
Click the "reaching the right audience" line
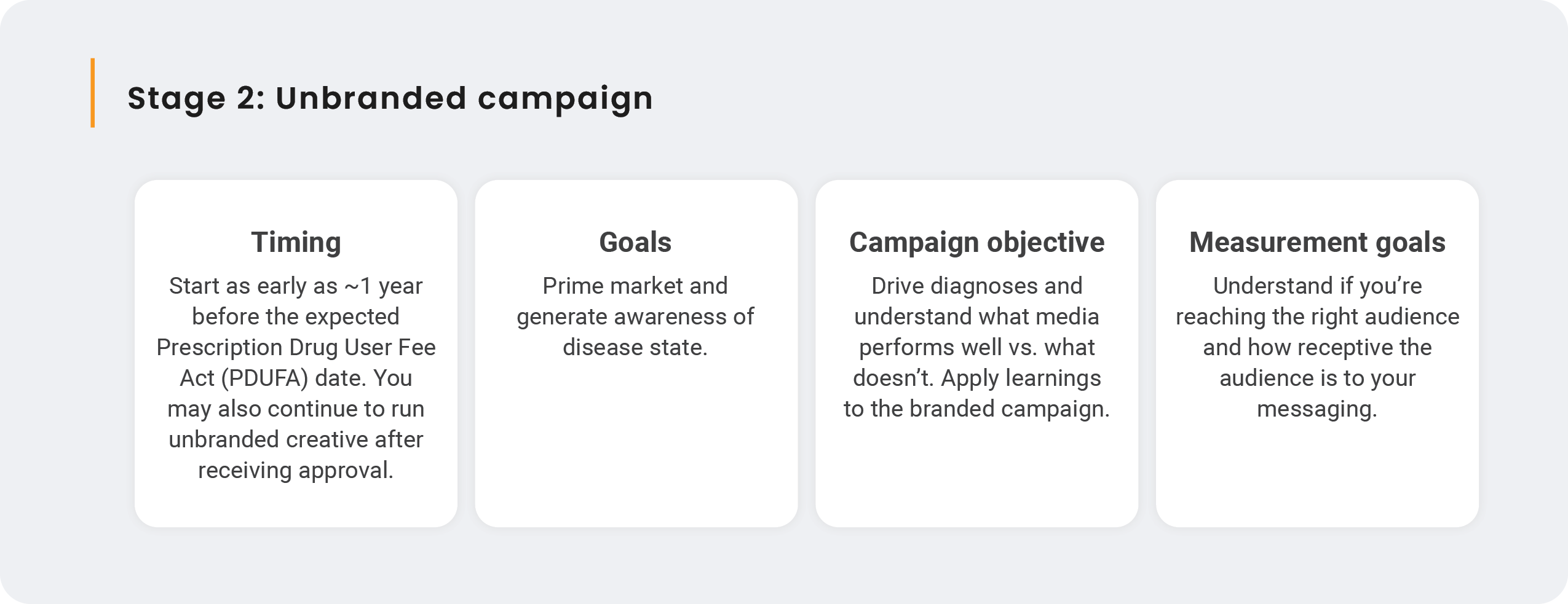[1317, 317]
